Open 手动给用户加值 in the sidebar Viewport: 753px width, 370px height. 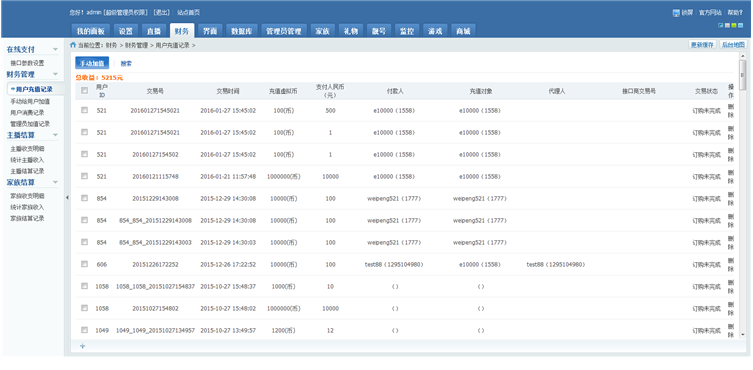coord(30,101)
